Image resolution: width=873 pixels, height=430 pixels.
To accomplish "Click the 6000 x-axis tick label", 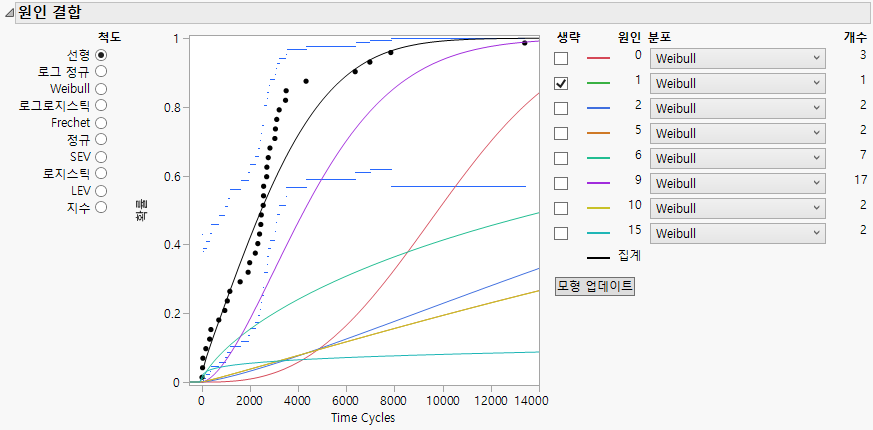I will [x=346, y=401].
